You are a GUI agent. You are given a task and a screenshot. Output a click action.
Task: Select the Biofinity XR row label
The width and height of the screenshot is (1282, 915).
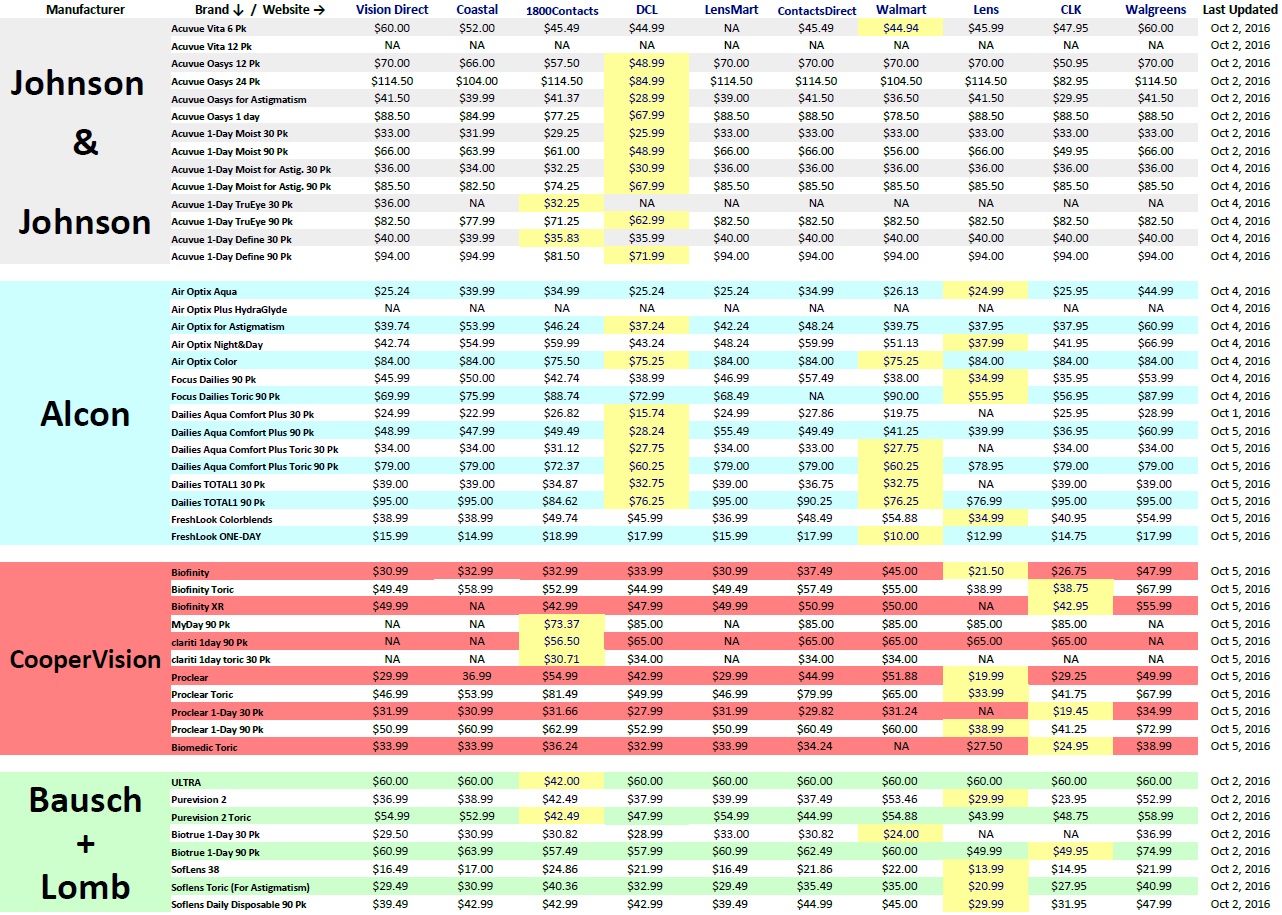pyautogui.click(x=198, y=607)
